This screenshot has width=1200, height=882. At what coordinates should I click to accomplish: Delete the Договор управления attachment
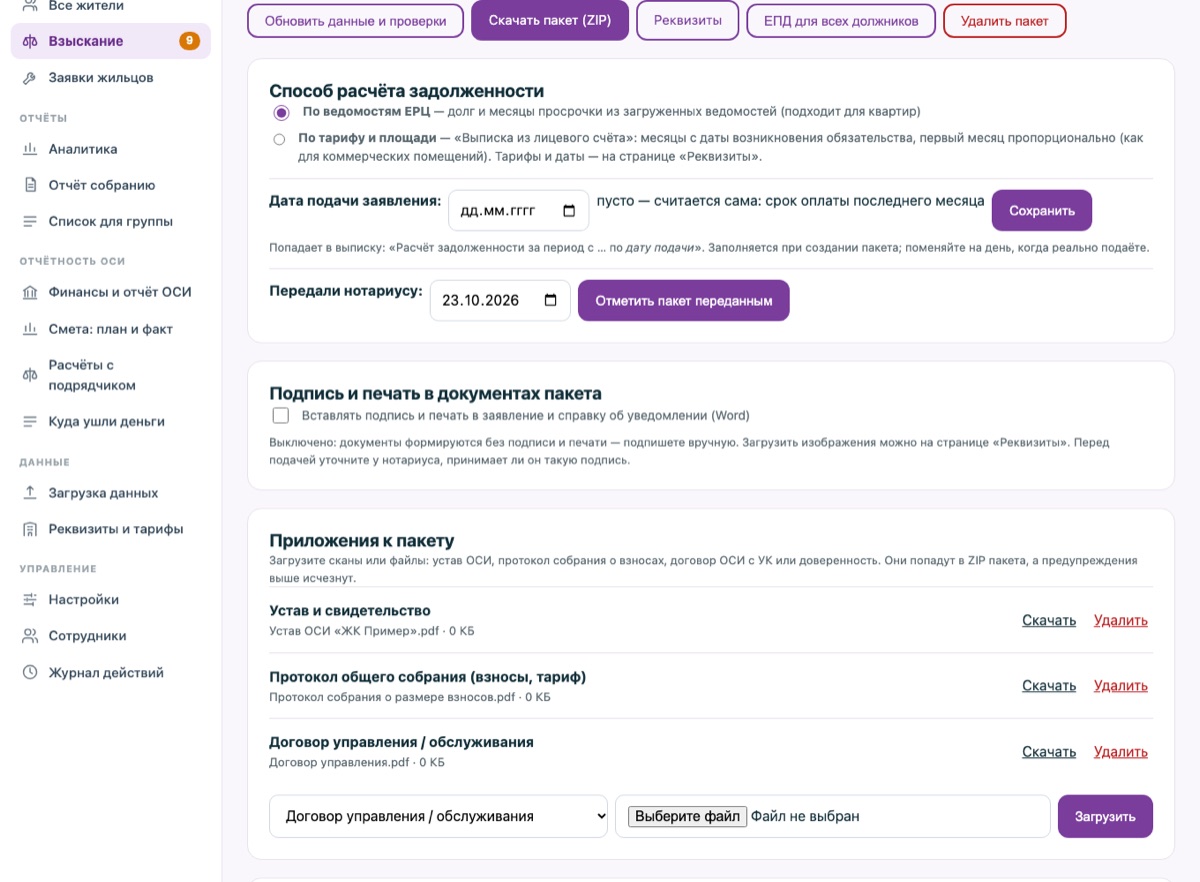(1121, 752)
